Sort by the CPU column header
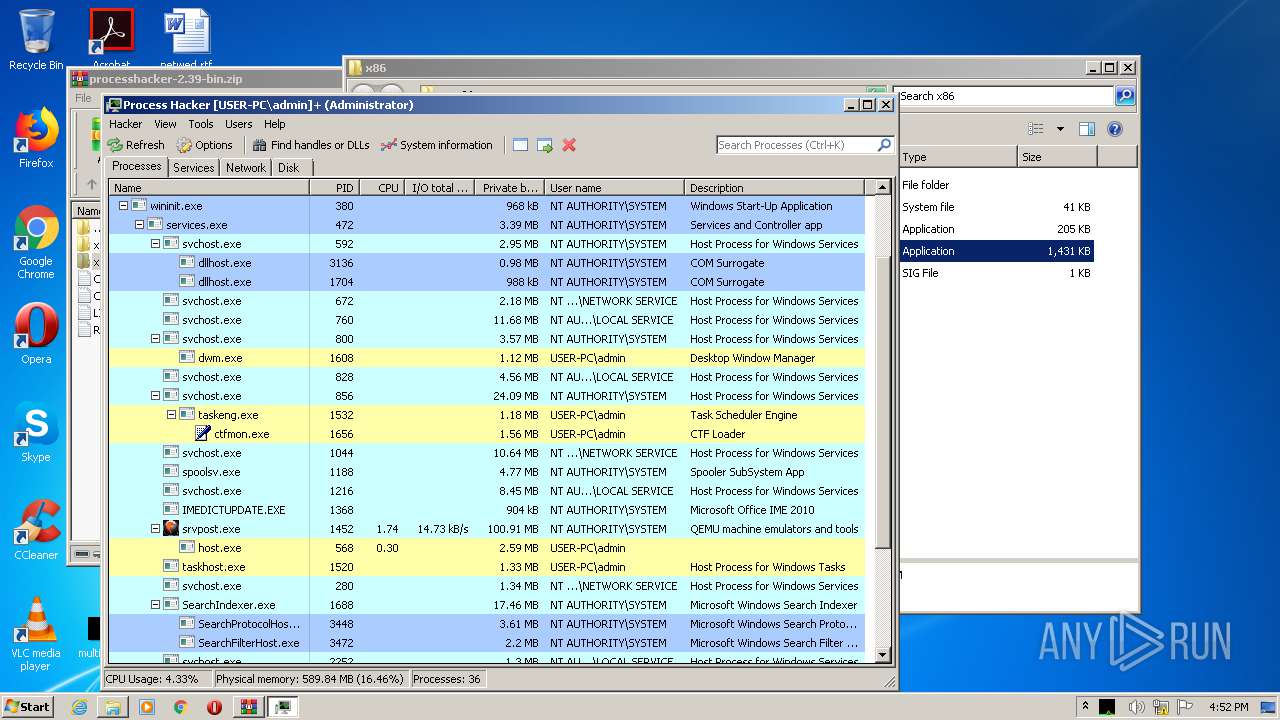The image size is (1280, 720). click(382, 187)
